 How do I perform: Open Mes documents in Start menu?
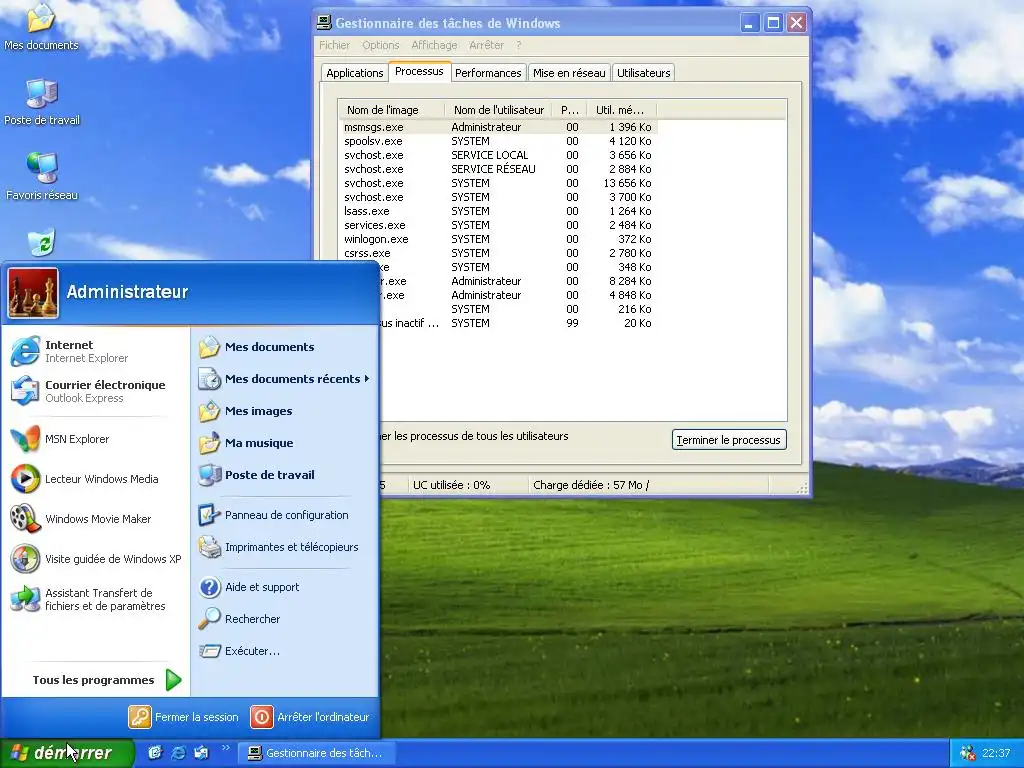click(x=269, y=347)
